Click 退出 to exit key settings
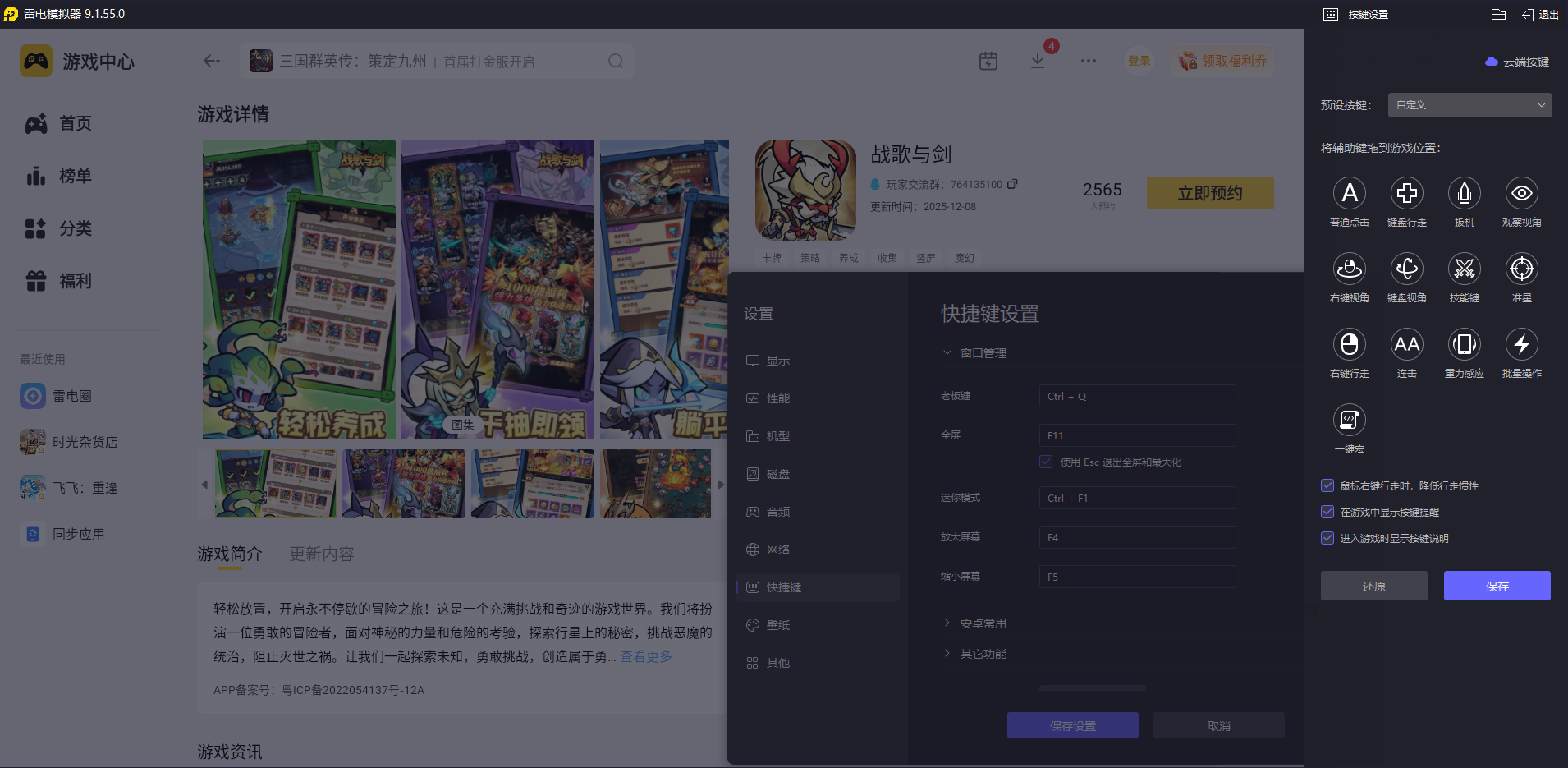 (x=1541, y=14)
